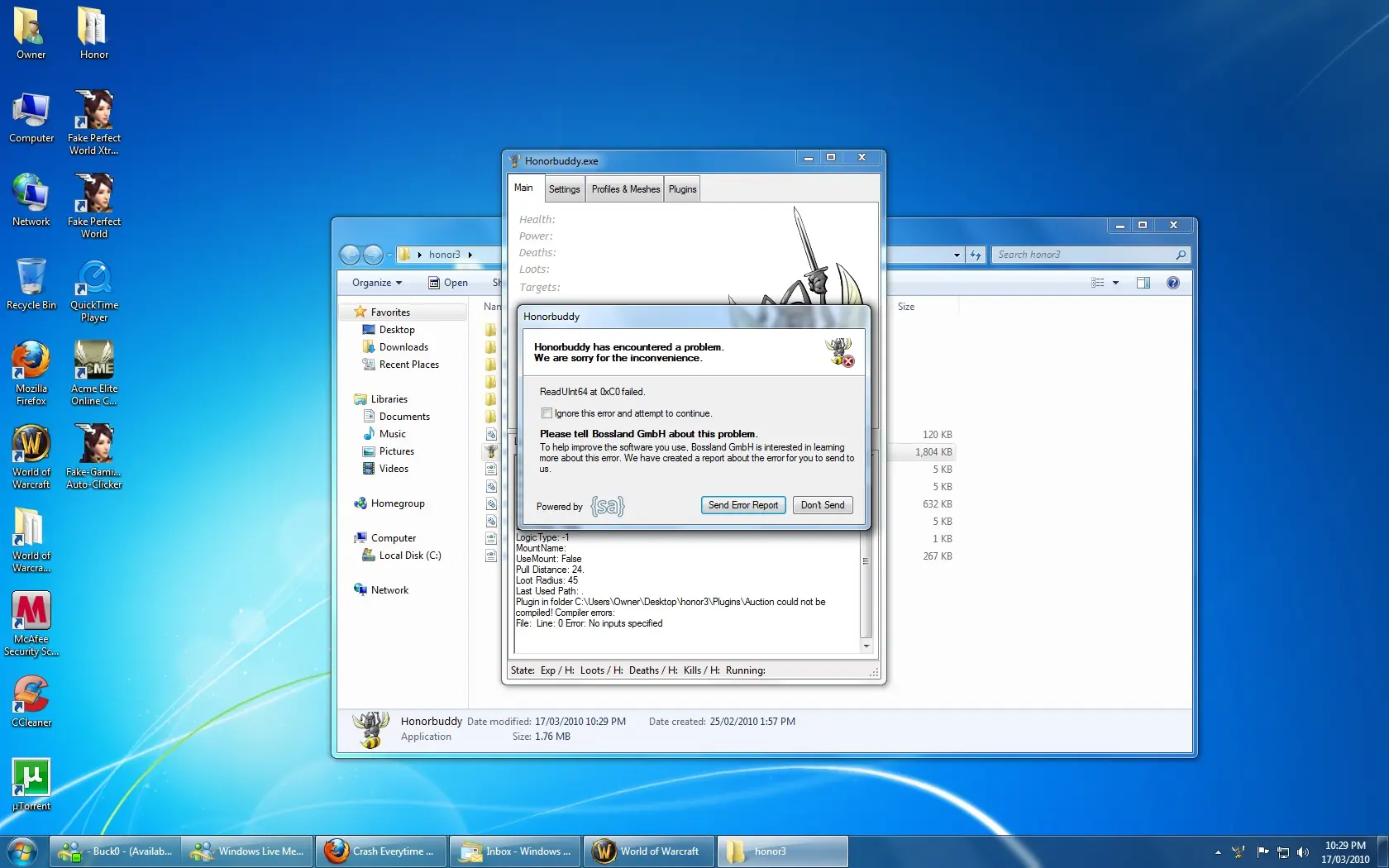Select World of Warcraft desktop icon
This screenshot has width=1389, height=868.
(31, 456)
